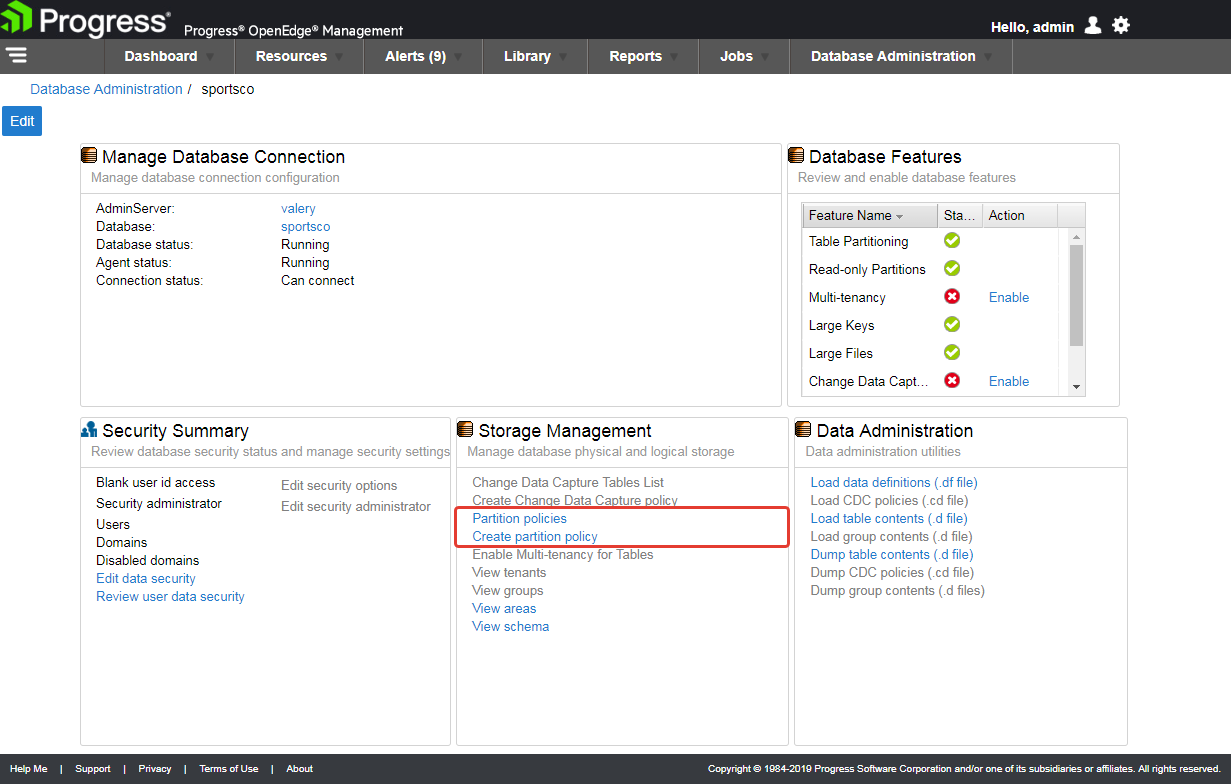
Task: Open the sportsco database link
Action: point(305,227)
